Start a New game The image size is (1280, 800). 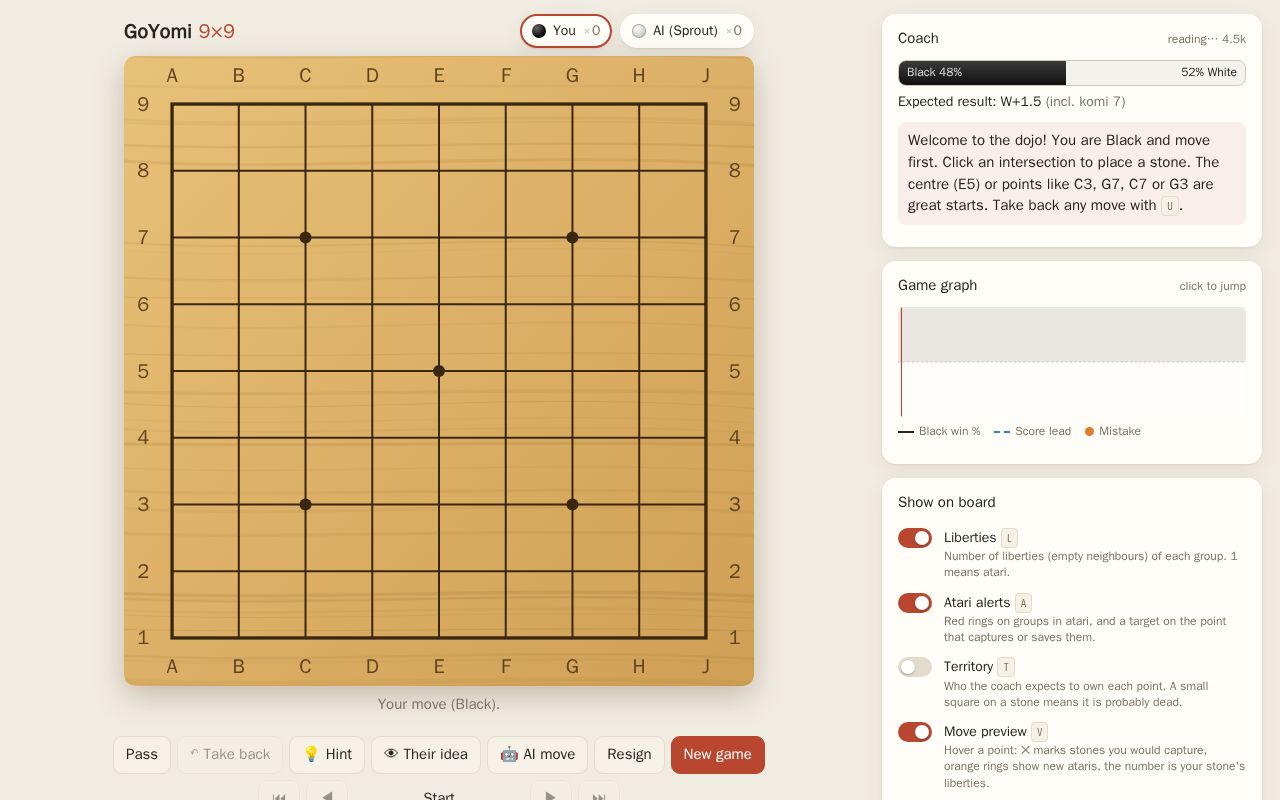(718, 754)
